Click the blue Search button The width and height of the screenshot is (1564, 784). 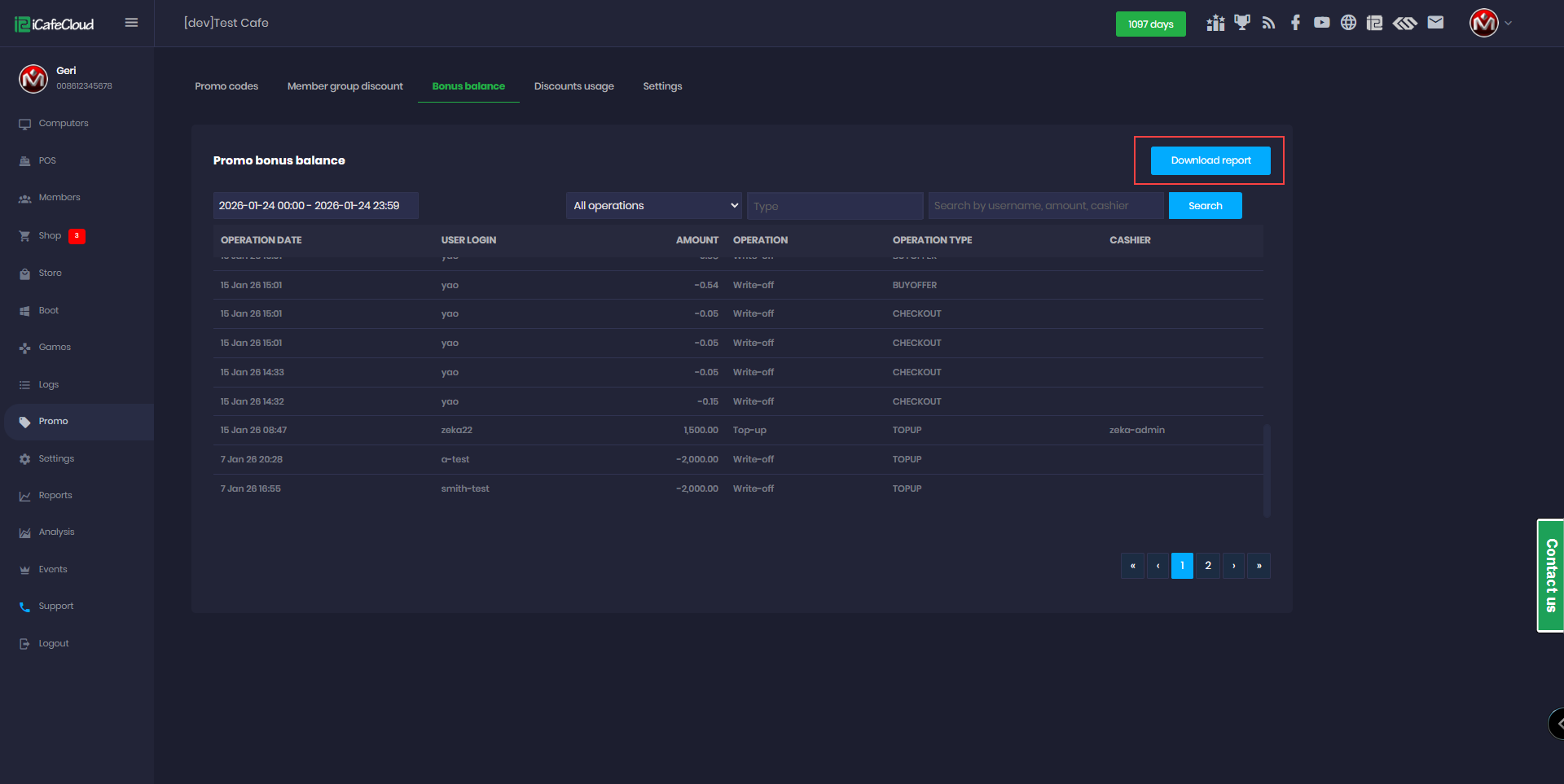(1205, 206)
